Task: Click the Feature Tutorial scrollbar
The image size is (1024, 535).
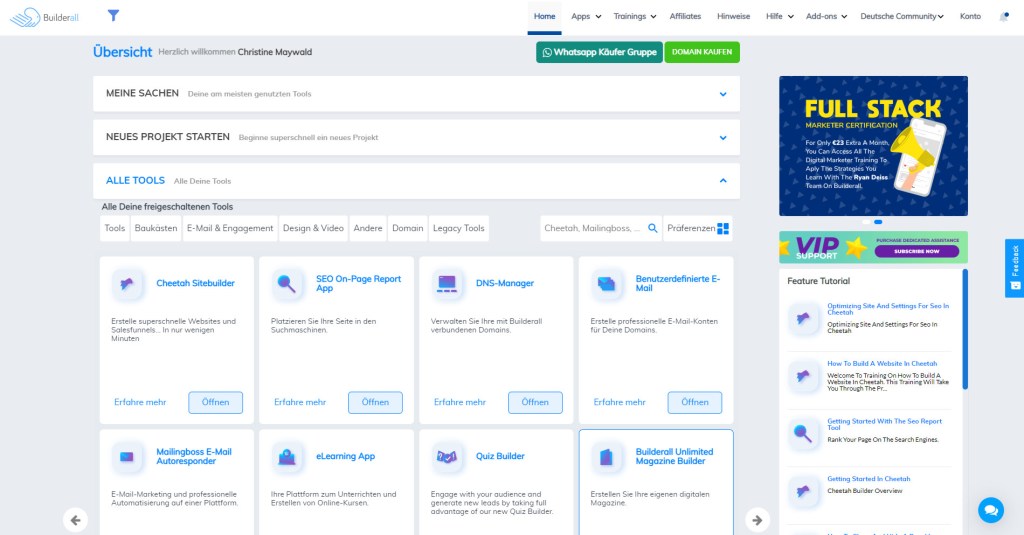Action: 965,330
